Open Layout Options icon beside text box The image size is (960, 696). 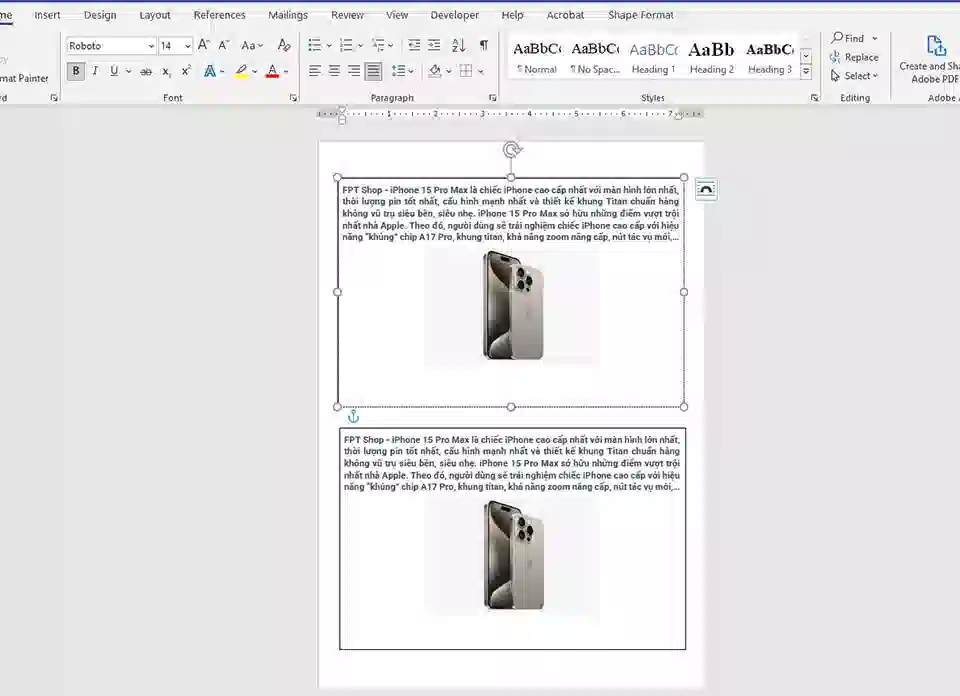[706, 190]
